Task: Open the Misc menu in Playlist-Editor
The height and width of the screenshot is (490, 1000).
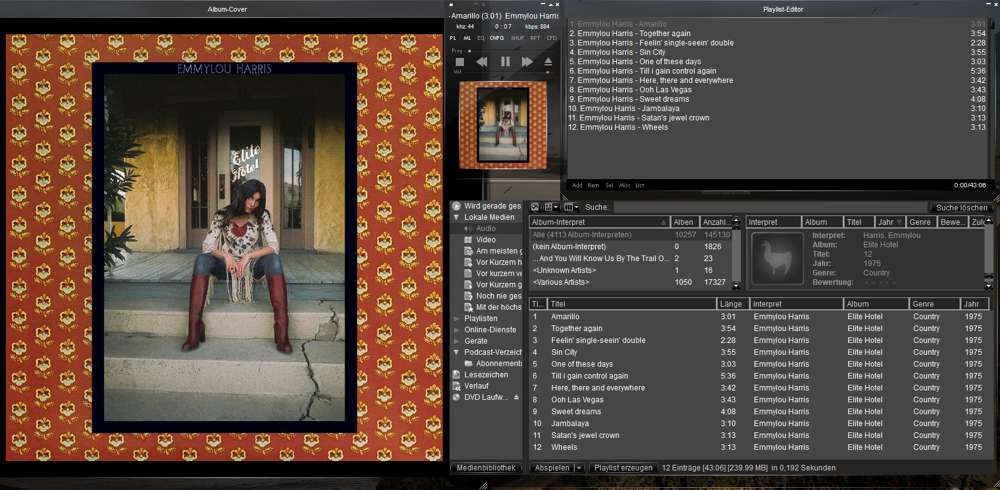Action: coord(624,185)
